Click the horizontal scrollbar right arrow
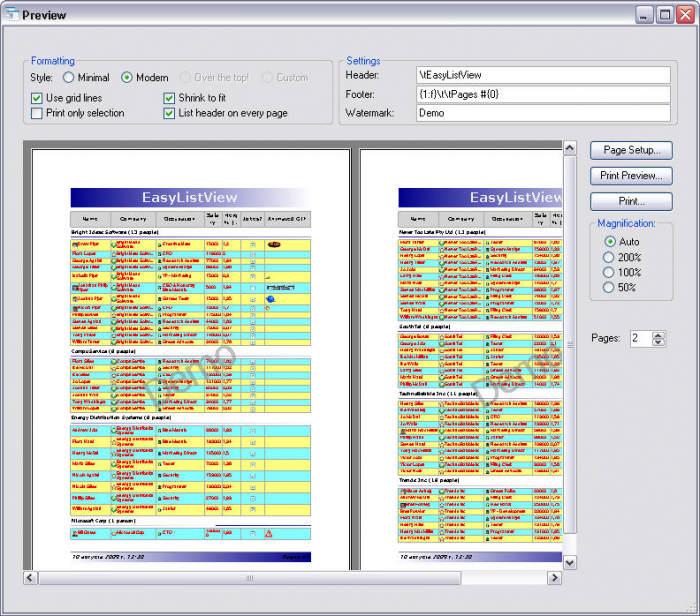This screenshot has height=616, width=700. tap(554, 578)
